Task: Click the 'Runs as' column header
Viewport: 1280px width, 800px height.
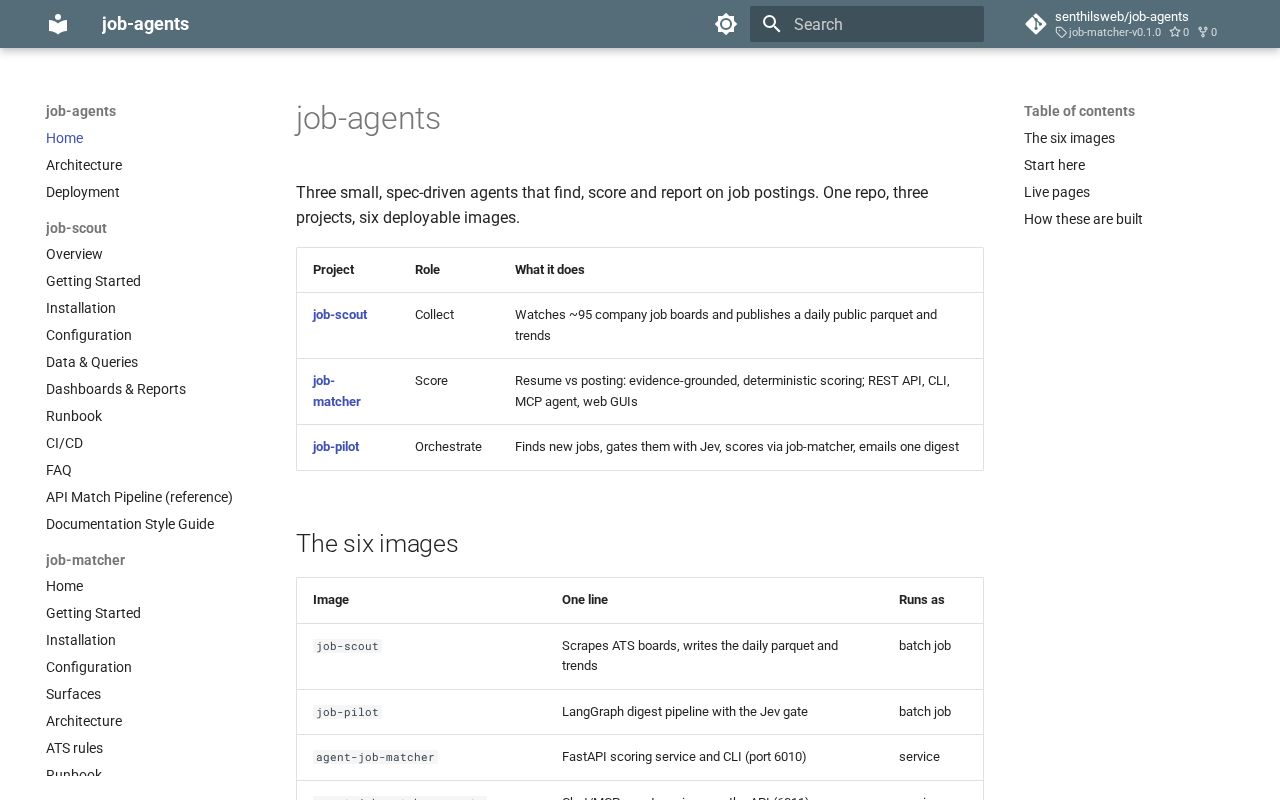Action: click(x=922, y=599)
